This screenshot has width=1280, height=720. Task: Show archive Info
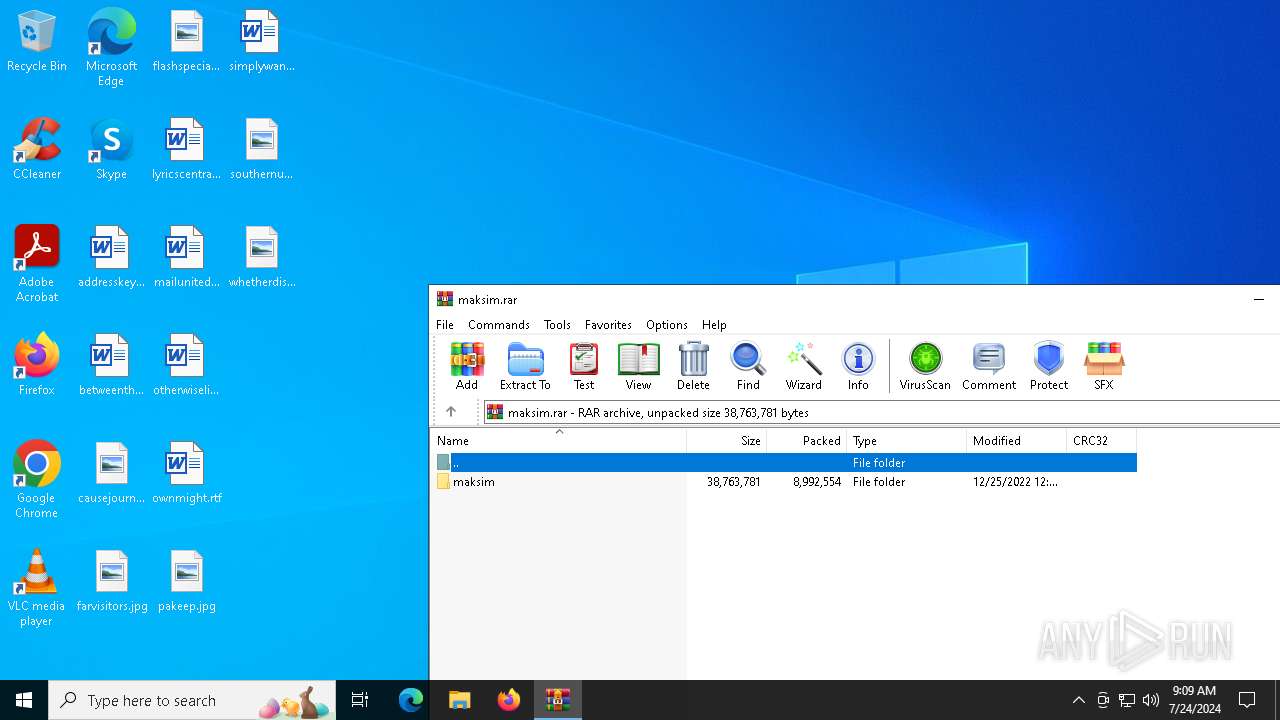858,366
